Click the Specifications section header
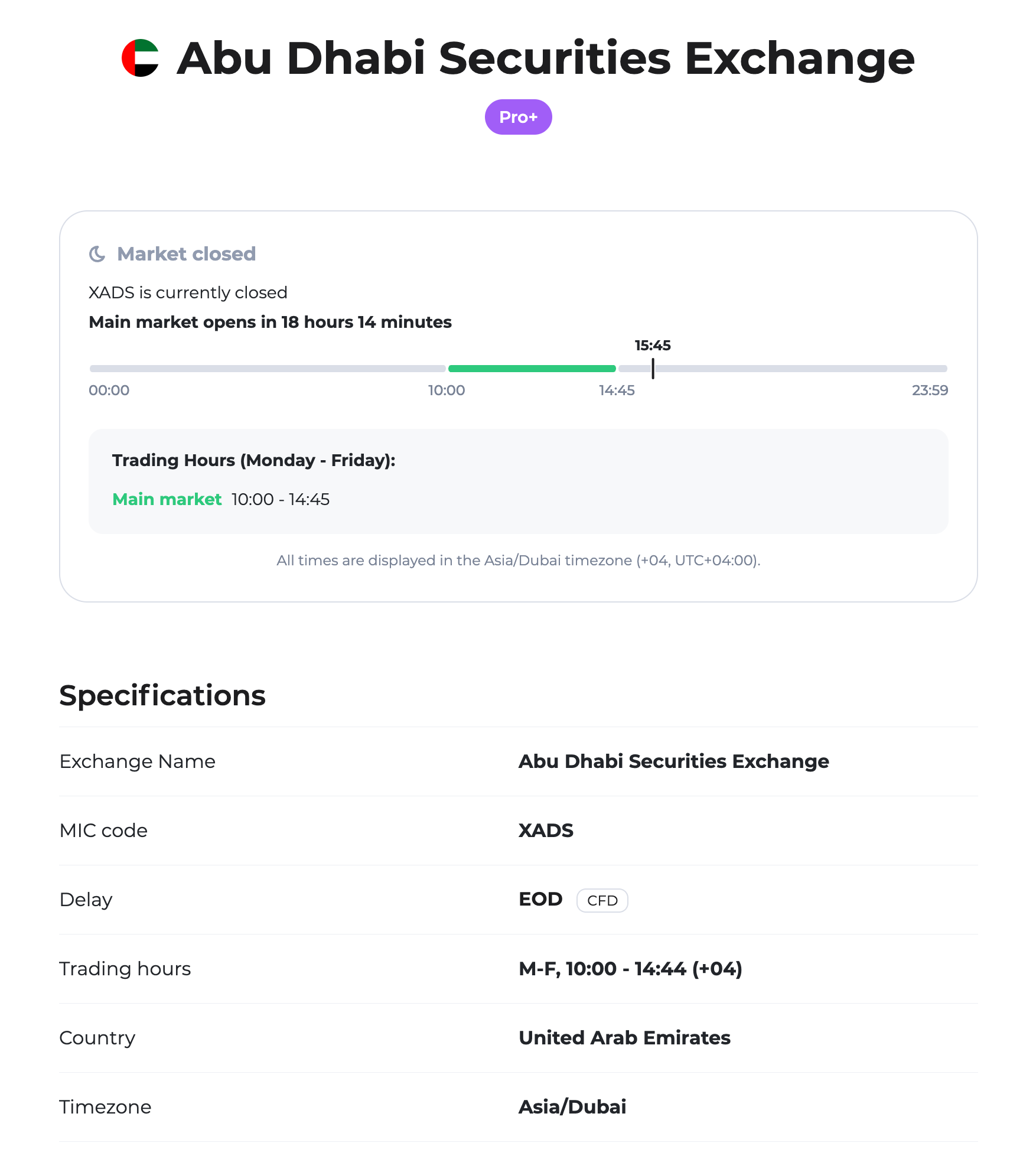This screenshot has width=1036, height=1159. coord(162,695)
